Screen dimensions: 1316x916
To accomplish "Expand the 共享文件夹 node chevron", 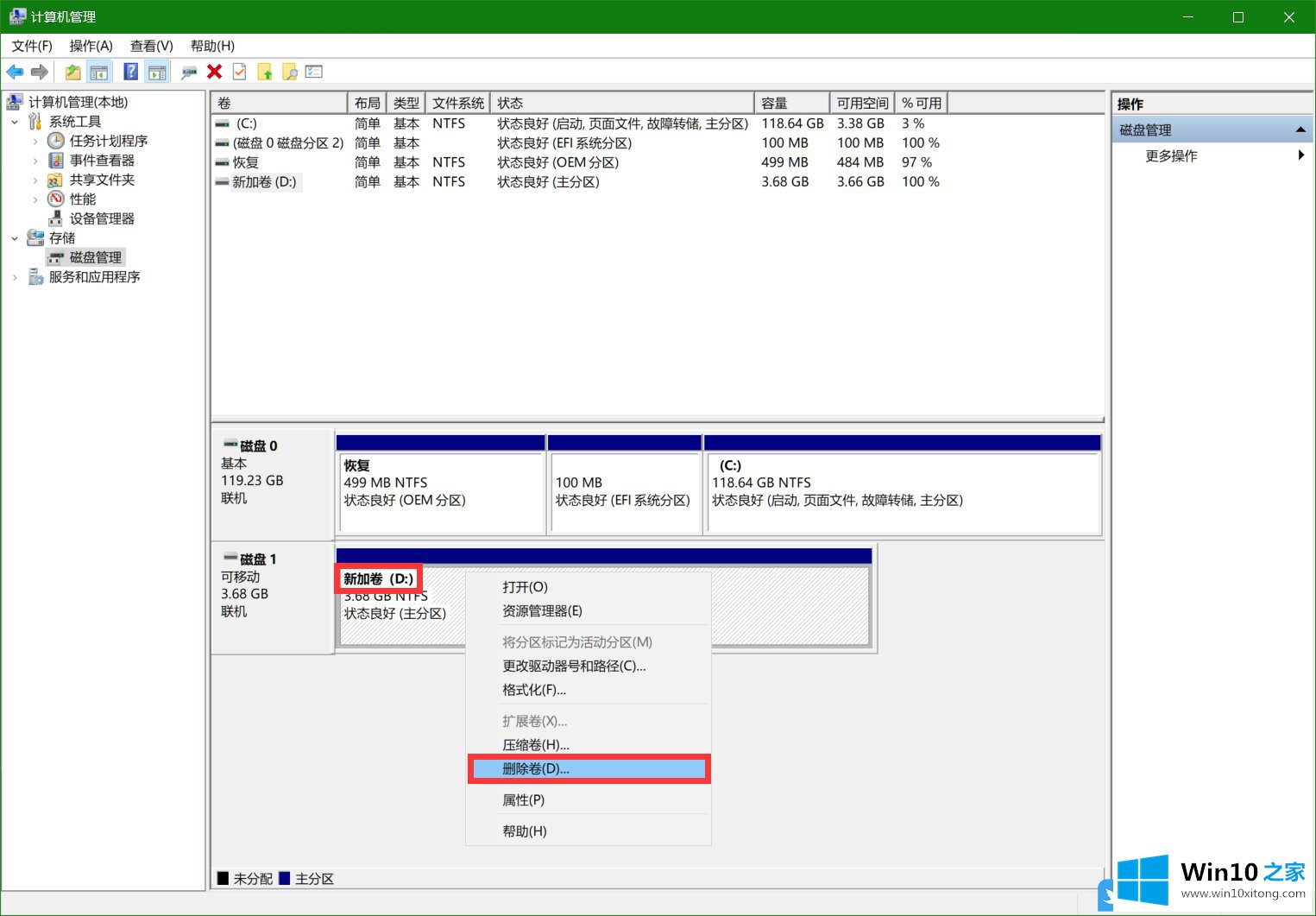I will pos(35,180).
